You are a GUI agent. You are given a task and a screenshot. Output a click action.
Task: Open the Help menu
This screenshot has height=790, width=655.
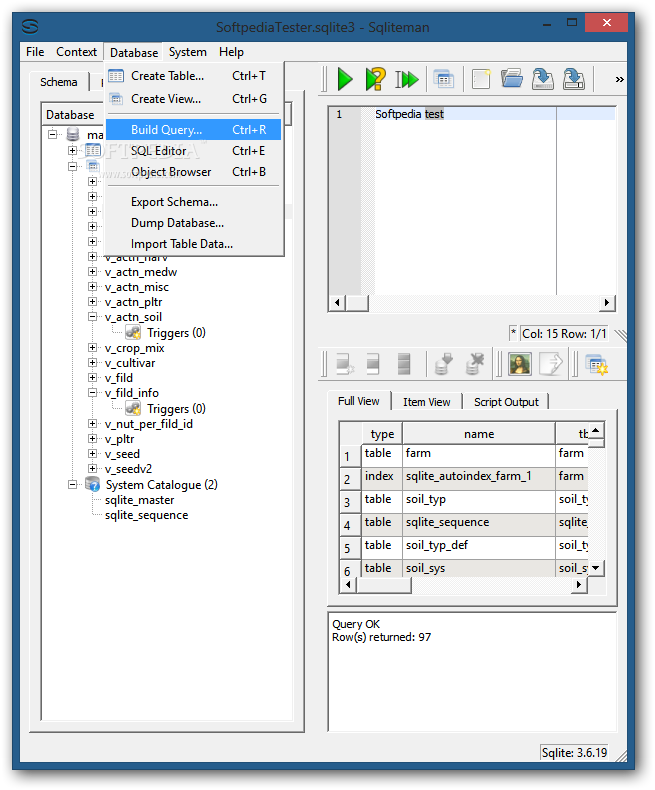point(231,52)
